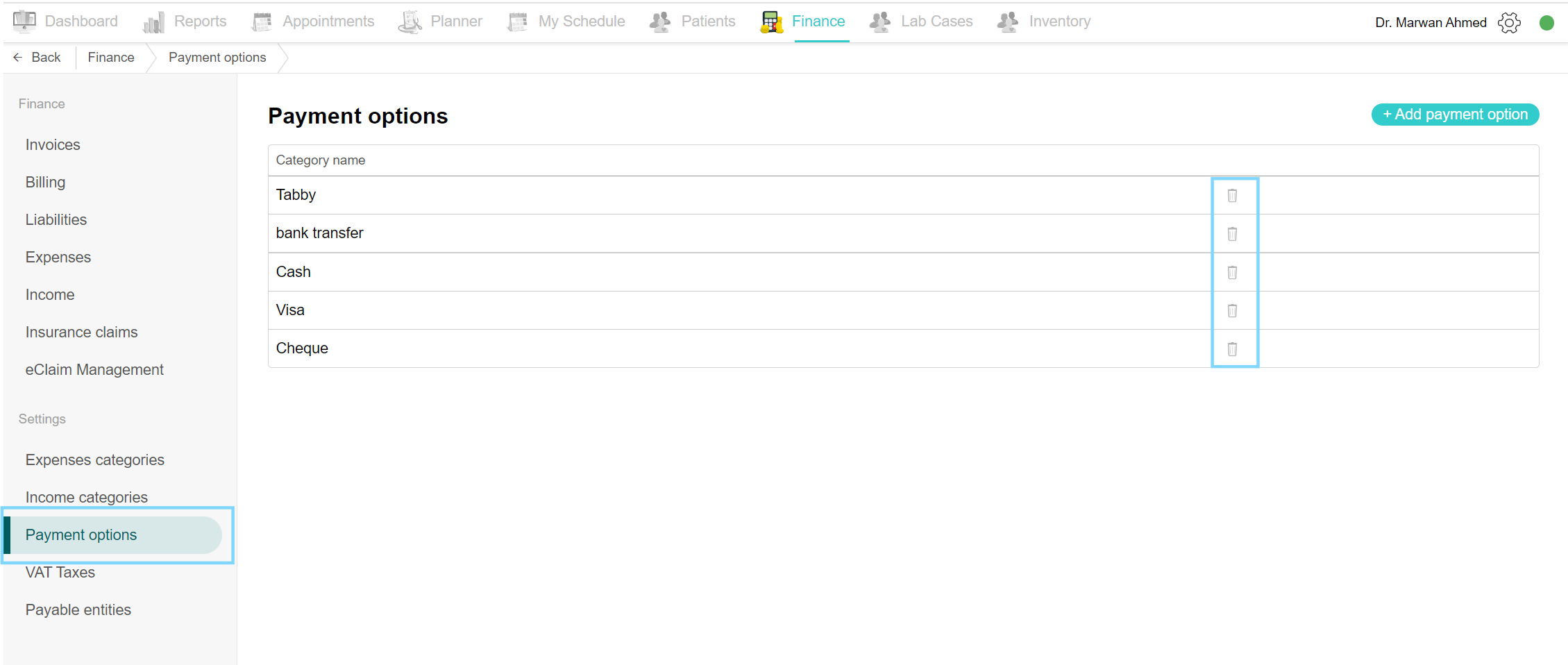Viewport: 1568px width, 665px height.
Task: Click the Visa row name
Action: point(290,310)
